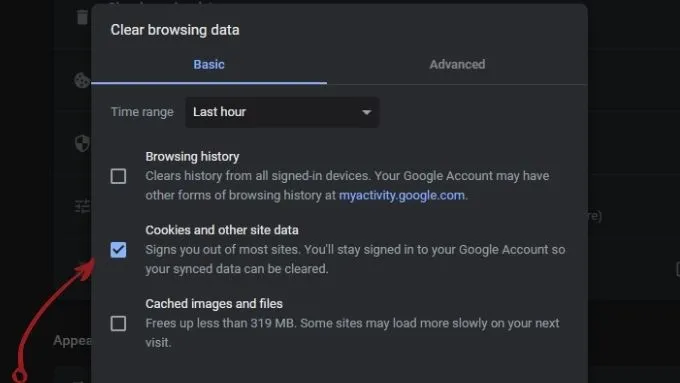
Task: Click the Clear browsing data dialog title
Action: (175, 30)
